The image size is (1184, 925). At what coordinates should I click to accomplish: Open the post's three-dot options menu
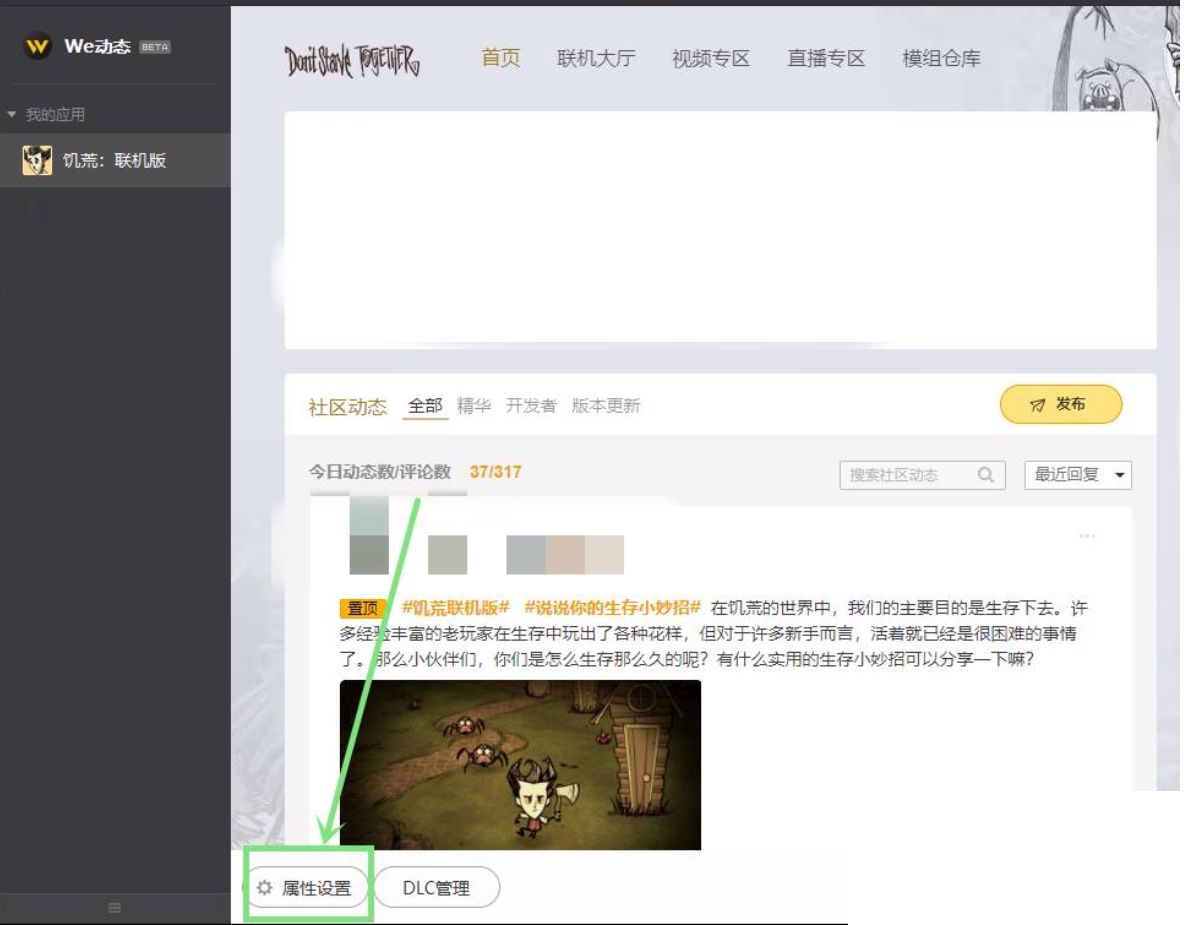tap(1087, 535)
